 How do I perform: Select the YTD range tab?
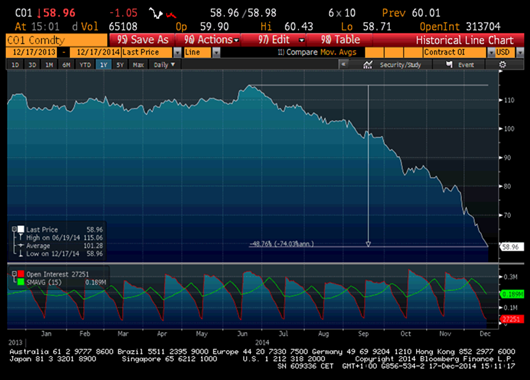[85, 65]
